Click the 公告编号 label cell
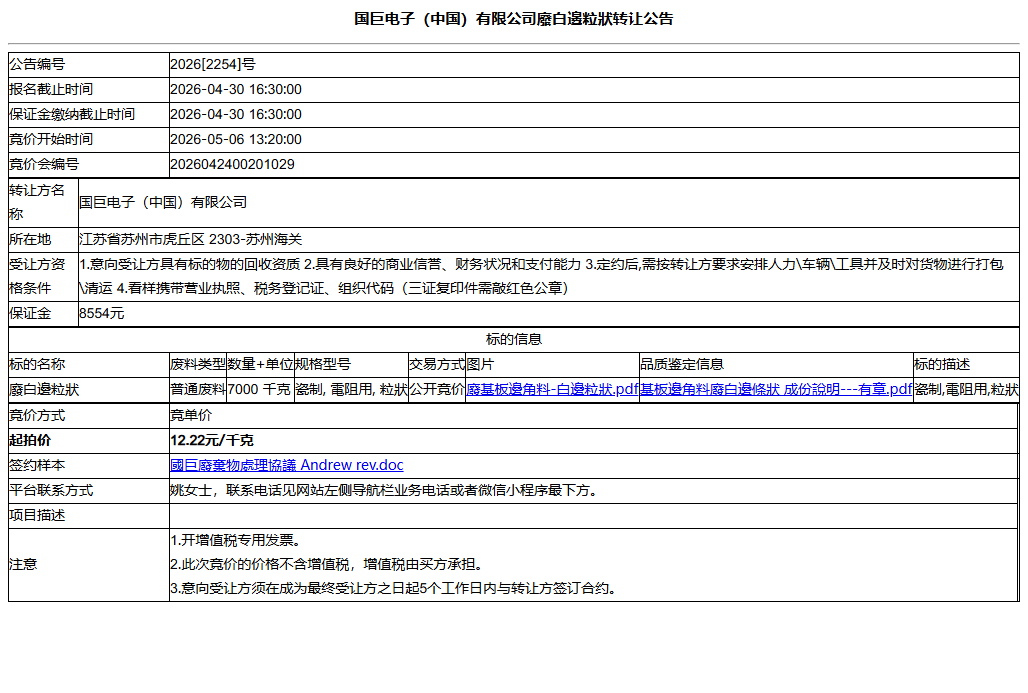 point(89,64)
